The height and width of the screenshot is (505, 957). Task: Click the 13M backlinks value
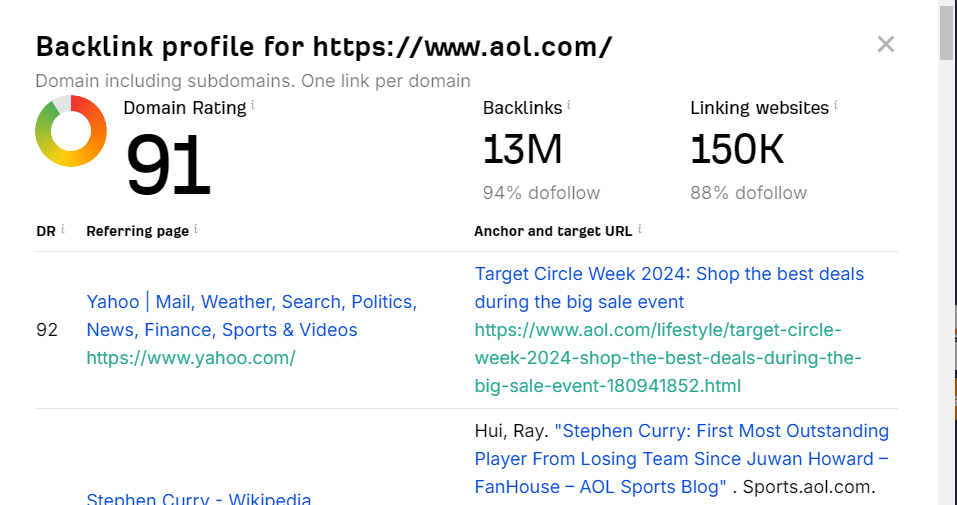(522, 150)
